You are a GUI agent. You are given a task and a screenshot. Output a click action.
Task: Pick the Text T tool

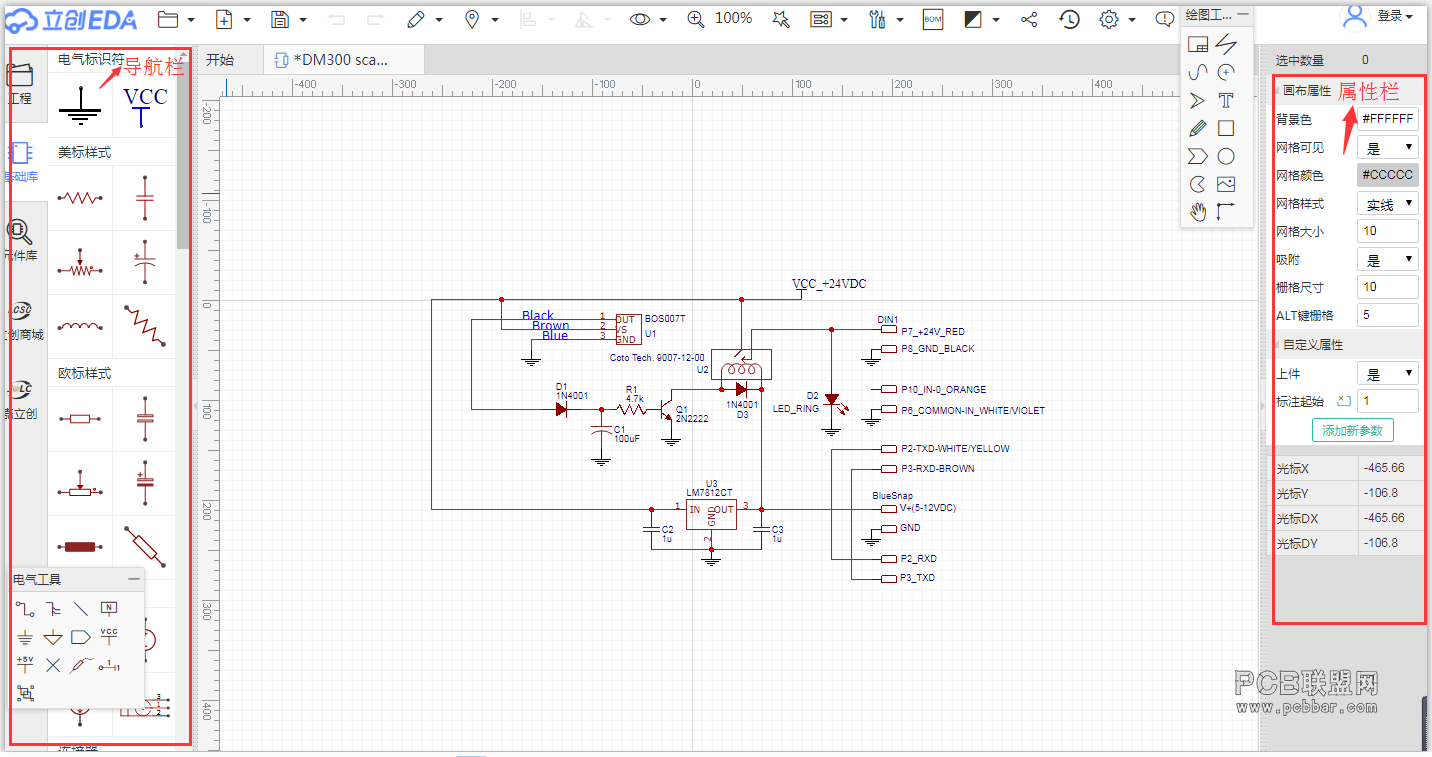(x=1226, y=100)
